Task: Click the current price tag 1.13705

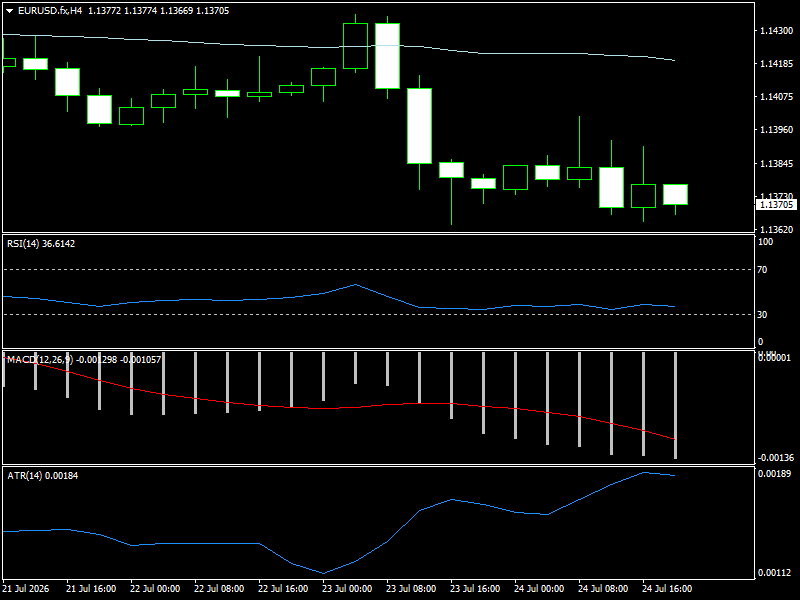Action: [x=776, y=205]
